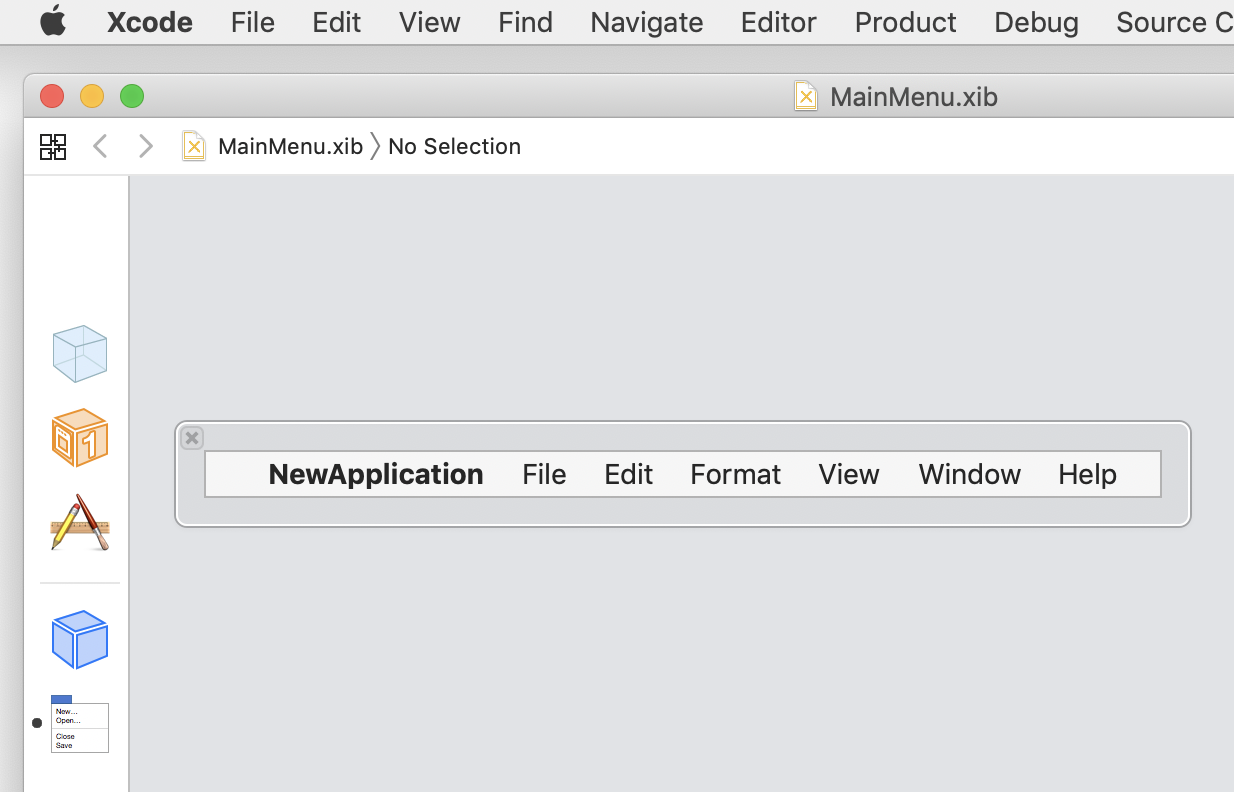Open the Apple menu in the system menu bar
The height and width of the screenshot is (792, 1234).
pos(52,22)
